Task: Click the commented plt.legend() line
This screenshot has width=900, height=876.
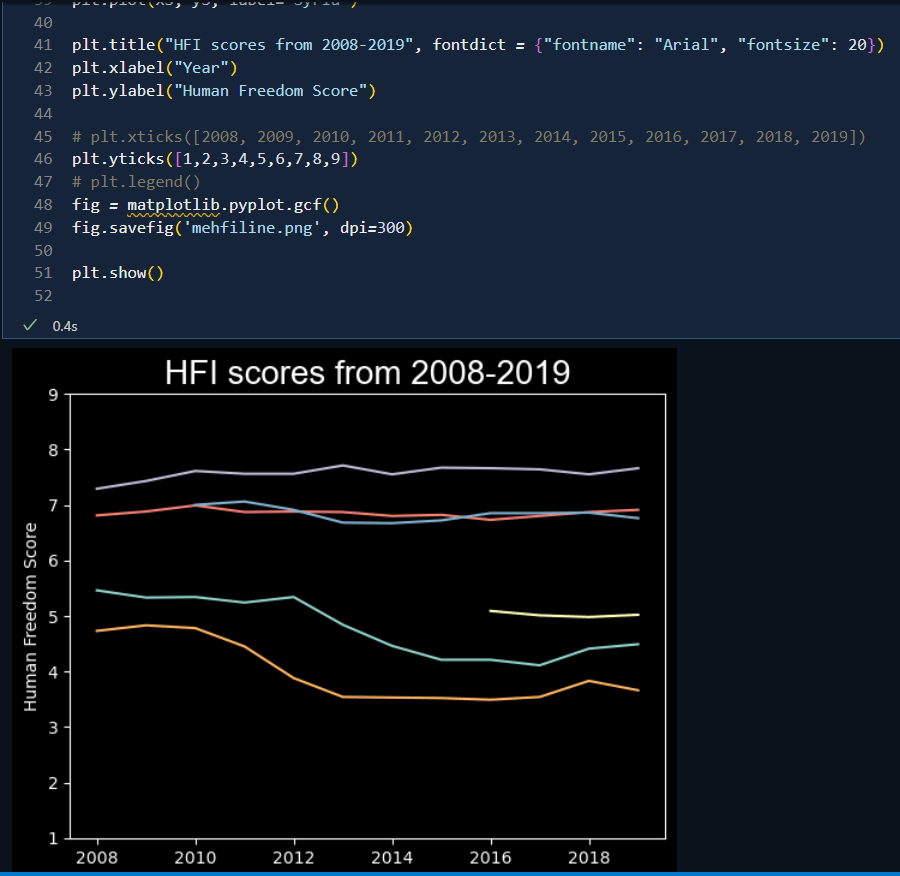Action: click(136, 182)
